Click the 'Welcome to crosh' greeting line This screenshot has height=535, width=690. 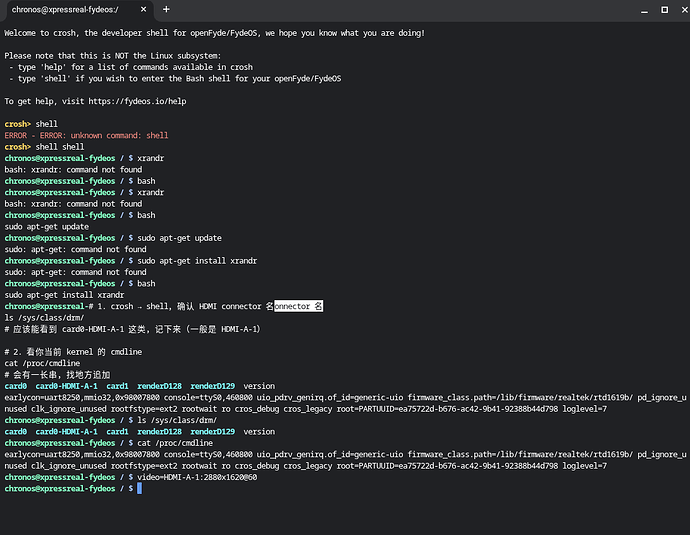pos(215,33)
